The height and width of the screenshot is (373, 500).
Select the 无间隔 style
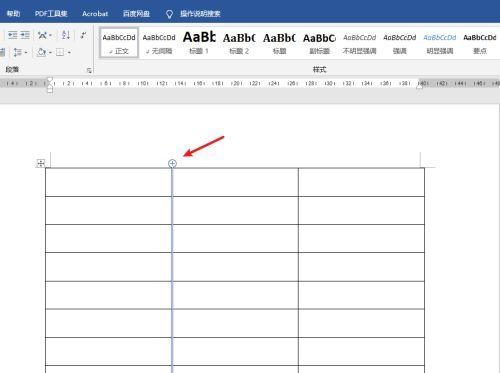point(159,43)
